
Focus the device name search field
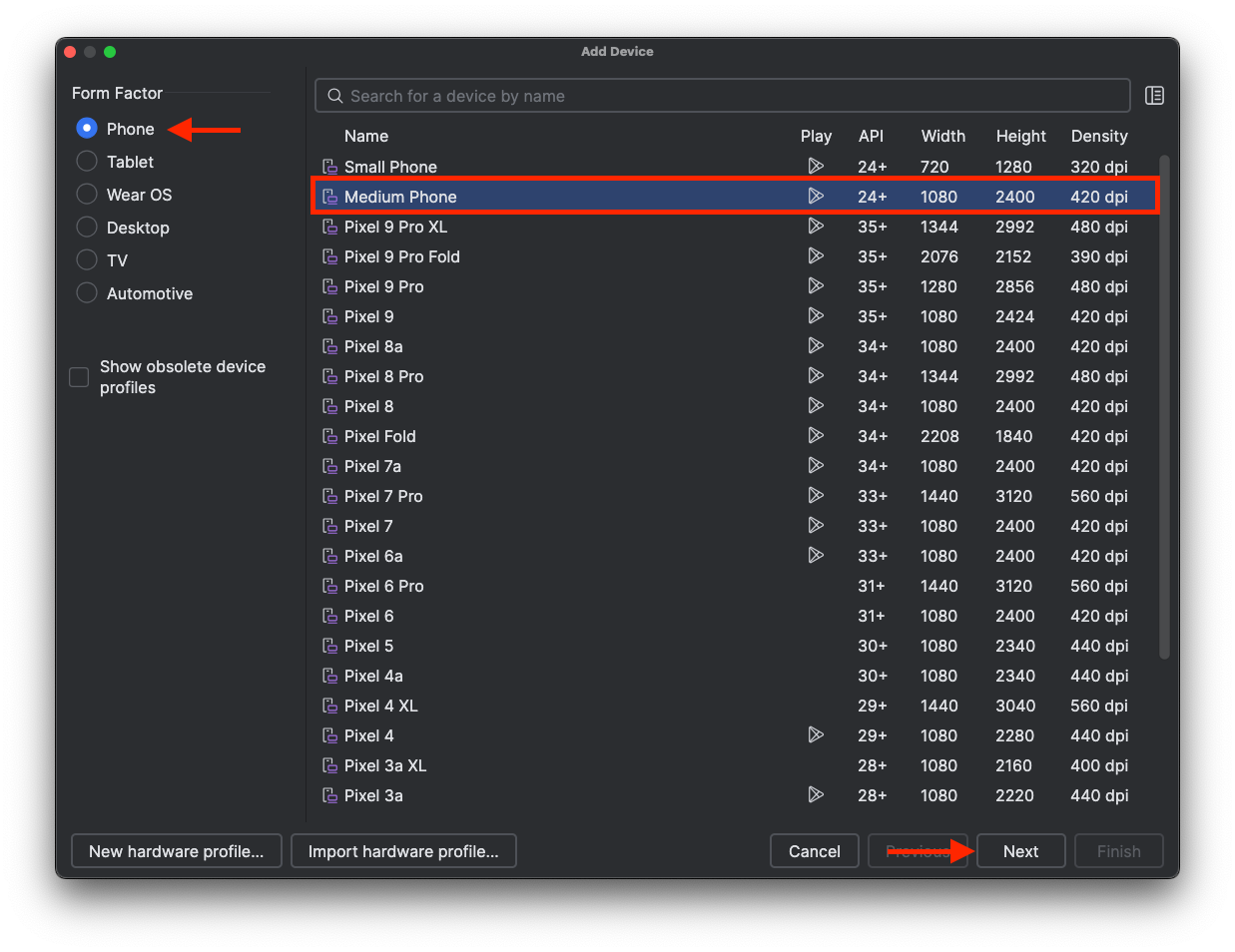click(x=734, y=96)
